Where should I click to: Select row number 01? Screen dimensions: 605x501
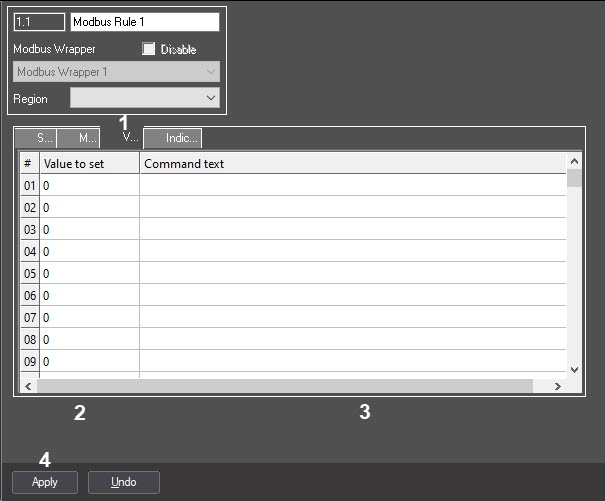click(x=30, y=186)
